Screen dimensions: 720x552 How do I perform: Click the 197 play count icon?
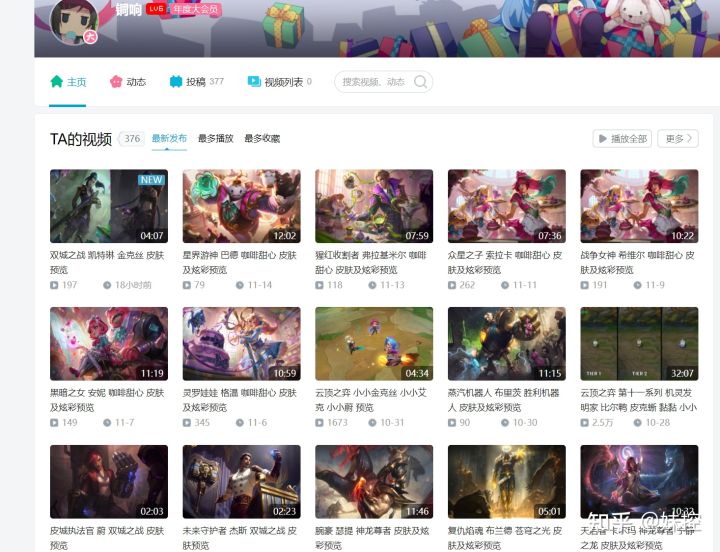pos(54,285)
